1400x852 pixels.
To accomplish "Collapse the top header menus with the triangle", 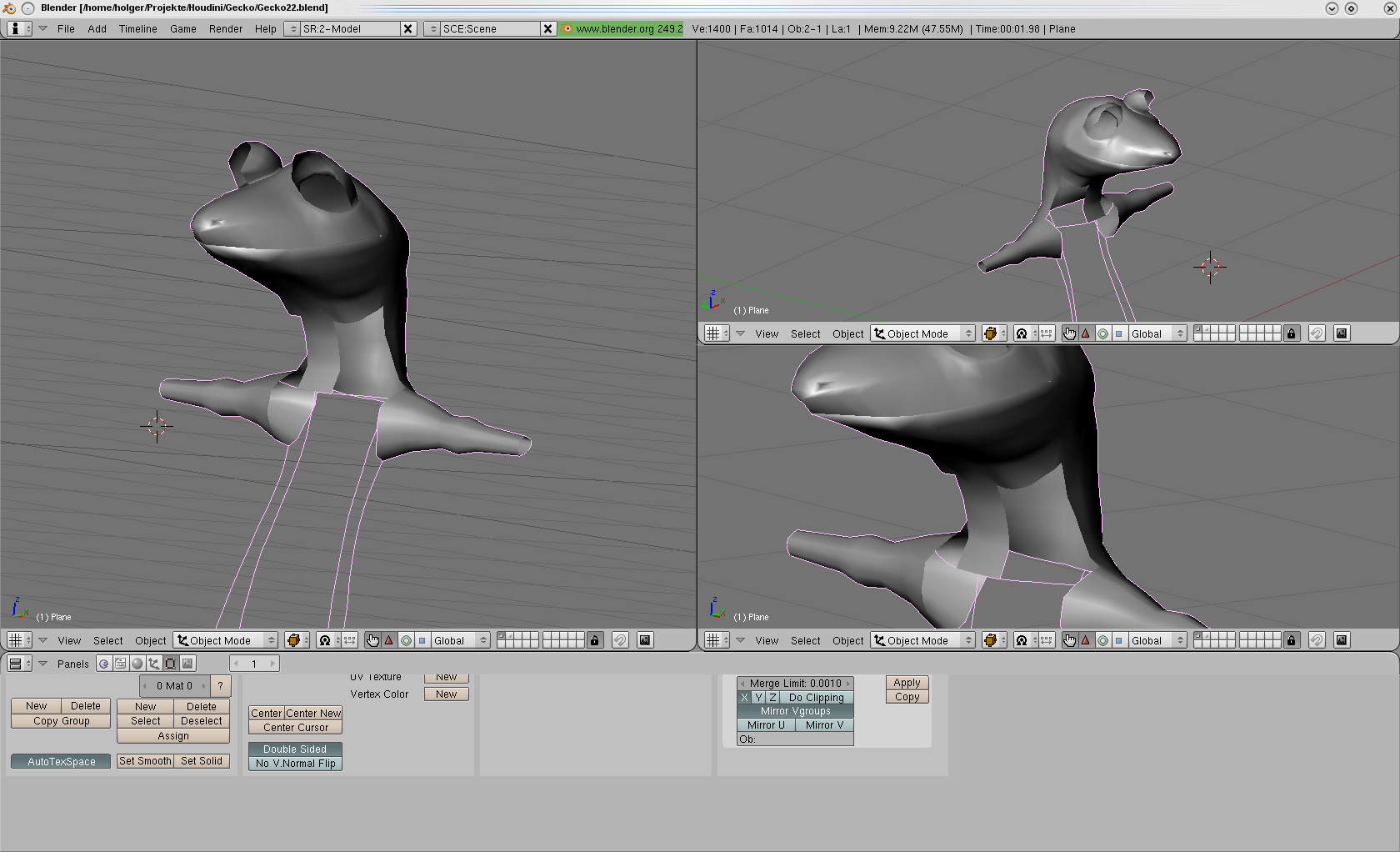I will (x=42, y=28).
